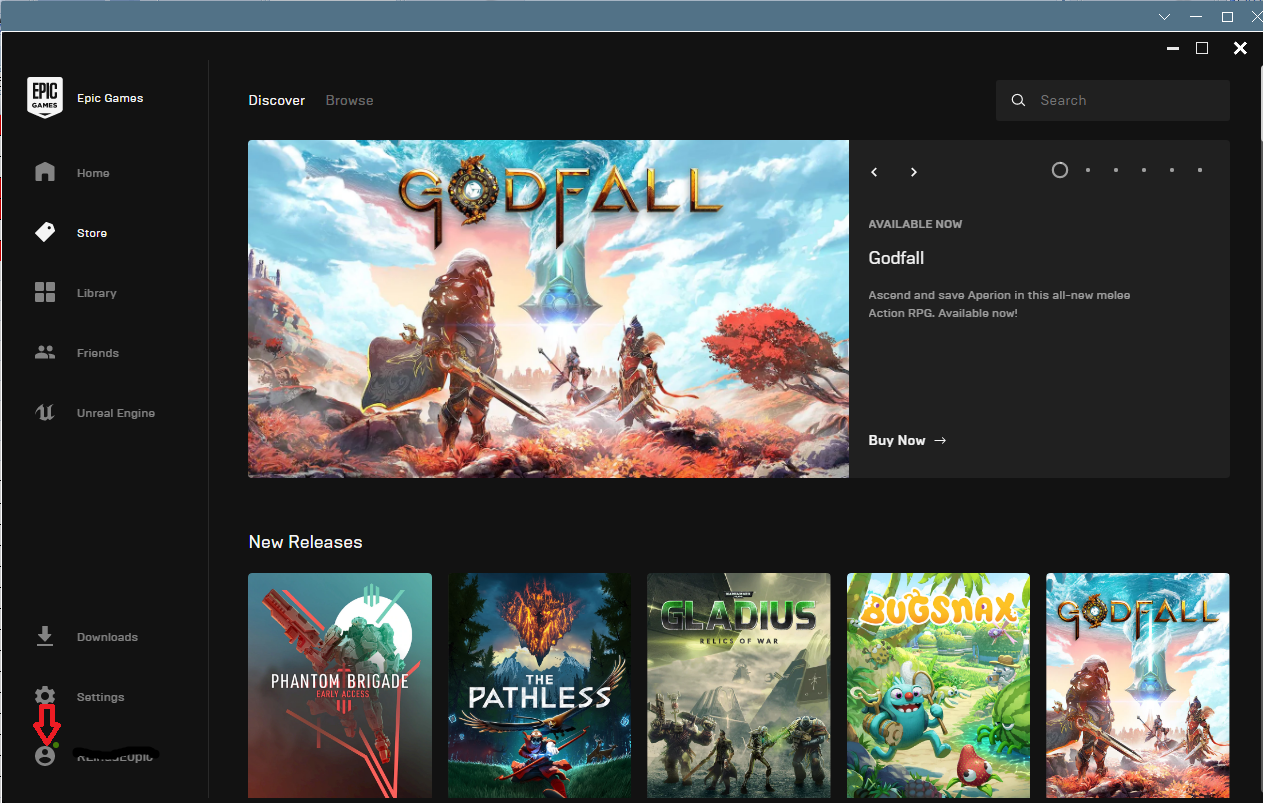The image size is (1263, 803).
Task: Select the second carousel indicator dot
Action: pyautogui.click(x=1088, y=170)
